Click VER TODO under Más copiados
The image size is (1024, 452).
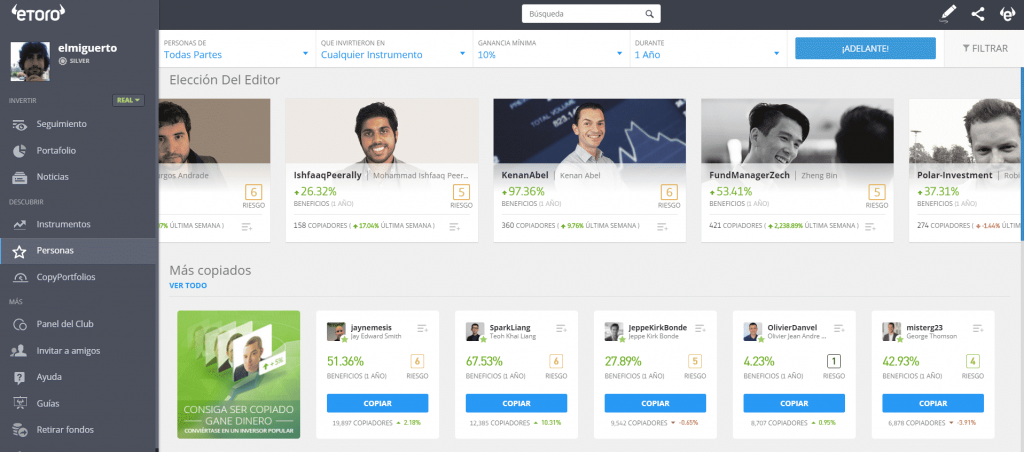[188, 285]
